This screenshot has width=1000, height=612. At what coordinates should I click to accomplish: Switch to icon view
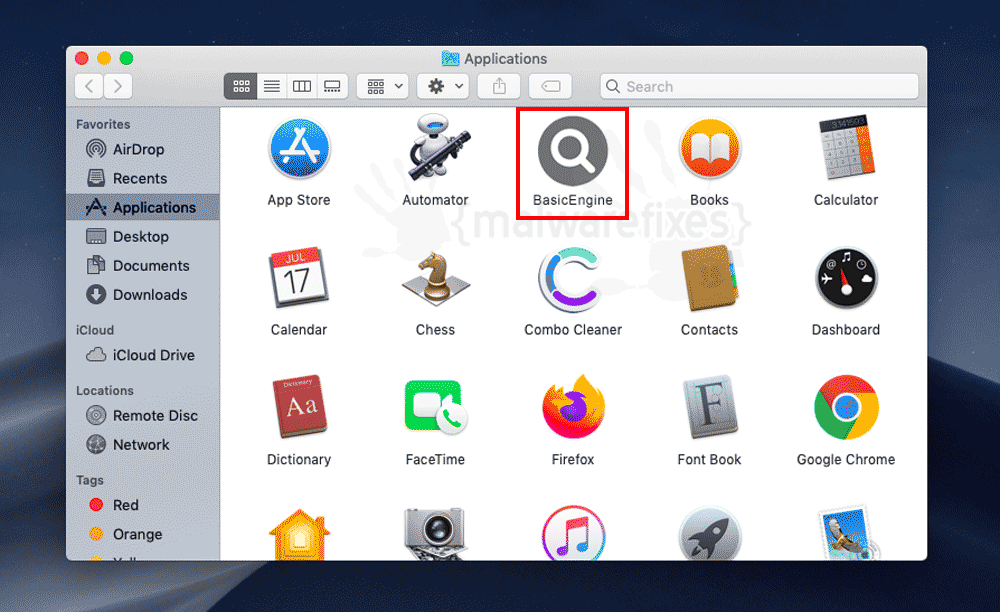pos(241,86)
